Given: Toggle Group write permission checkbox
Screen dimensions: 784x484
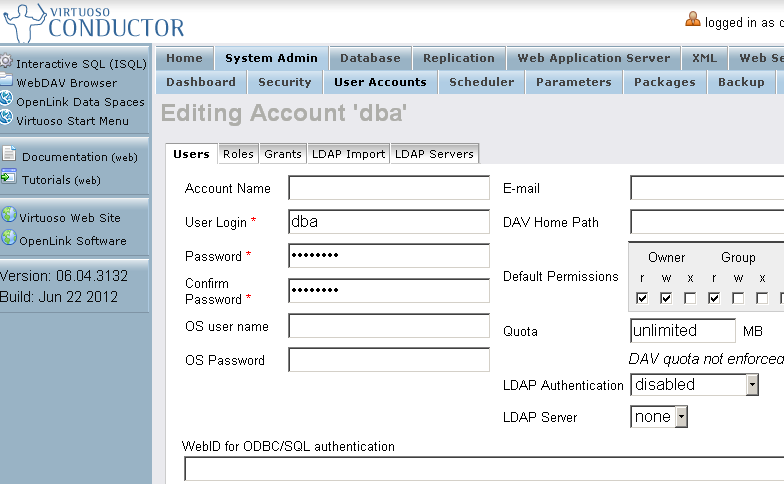Looking at the screenshot, I should 738,298.
